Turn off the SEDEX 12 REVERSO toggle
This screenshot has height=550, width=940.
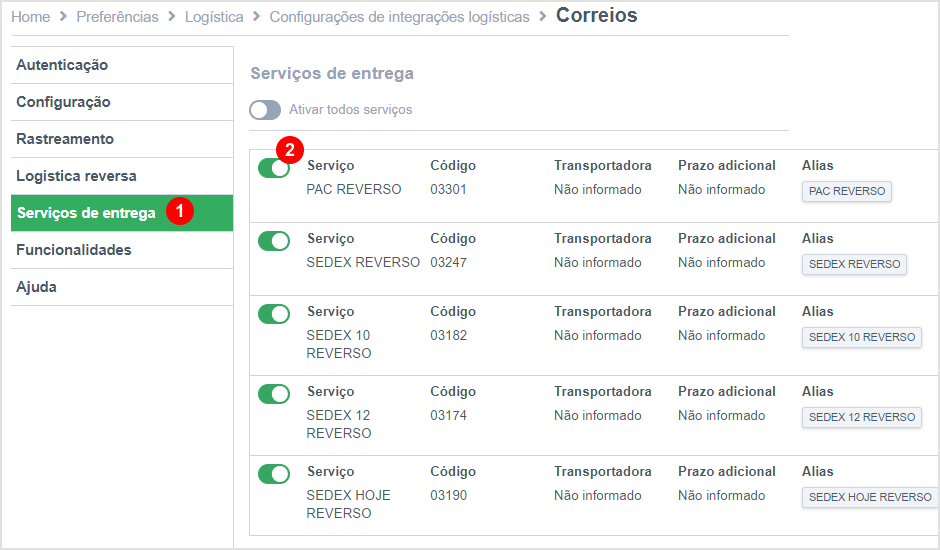click(x=274, y=394)
